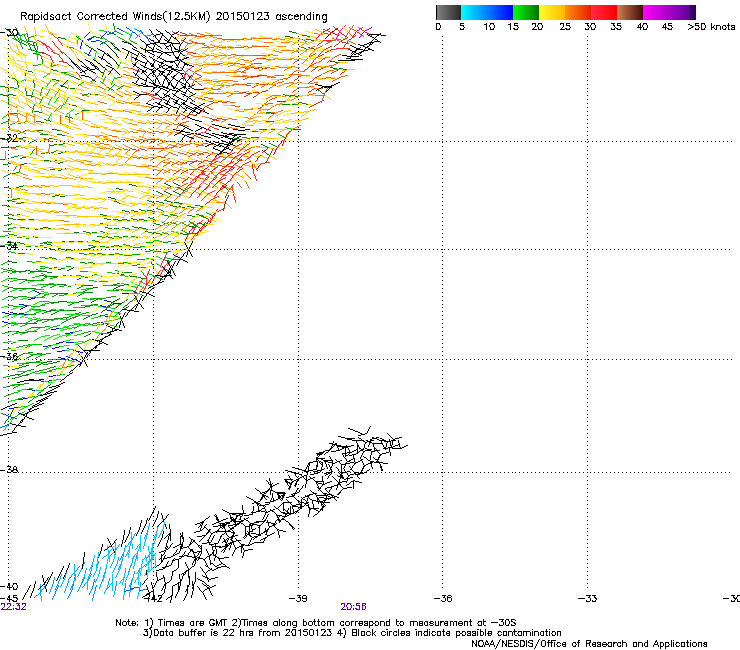The image size is (740, 650).
Task: Click the legend label 40
Action: pos(642,27)
